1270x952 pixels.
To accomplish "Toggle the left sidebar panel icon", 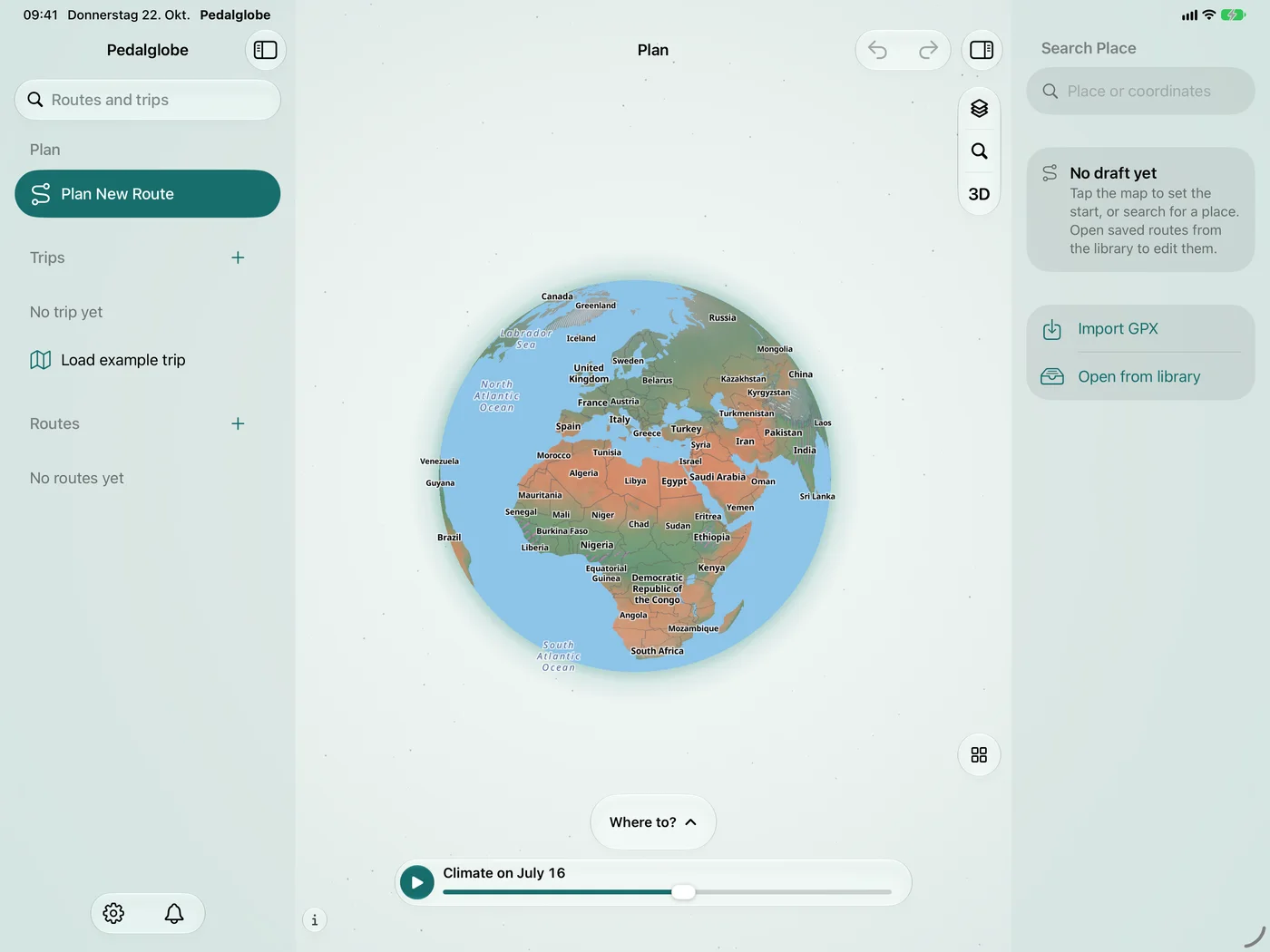I will tap(266, 50).
